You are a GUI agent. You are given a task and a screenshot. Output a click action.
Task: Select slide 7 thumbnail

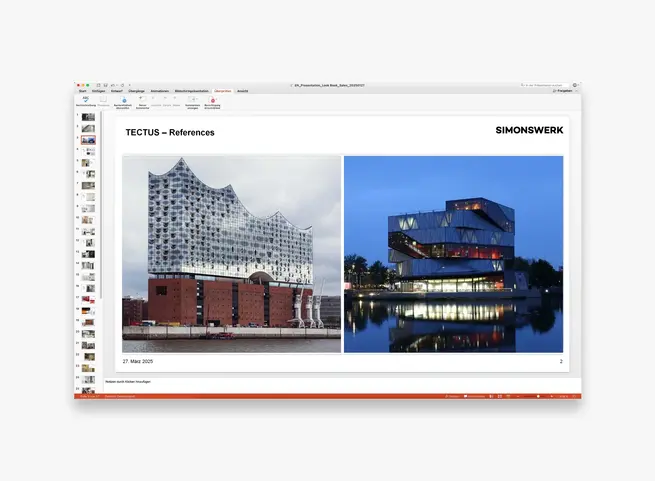point(88,186)
